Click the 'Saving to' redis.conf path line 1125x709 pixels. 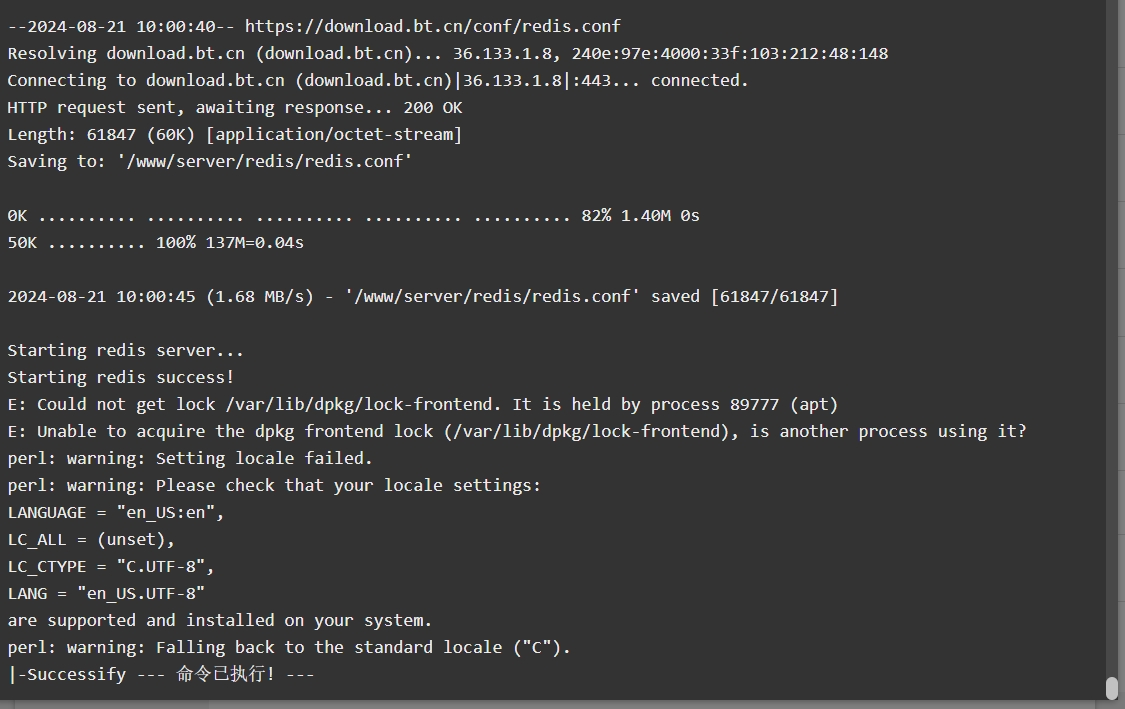coord(210,161)
